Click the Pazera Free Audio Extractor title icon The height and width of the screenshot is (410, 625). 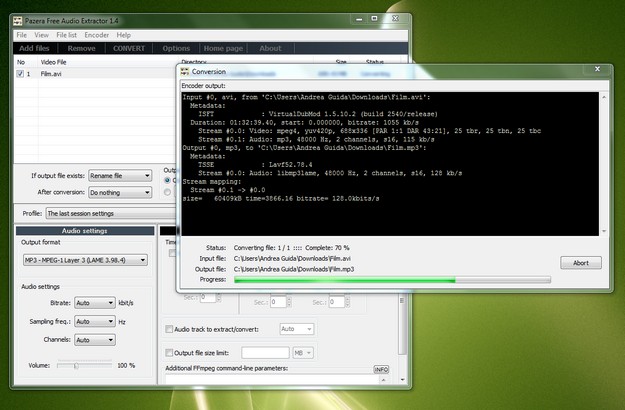(x=18, y=21)
